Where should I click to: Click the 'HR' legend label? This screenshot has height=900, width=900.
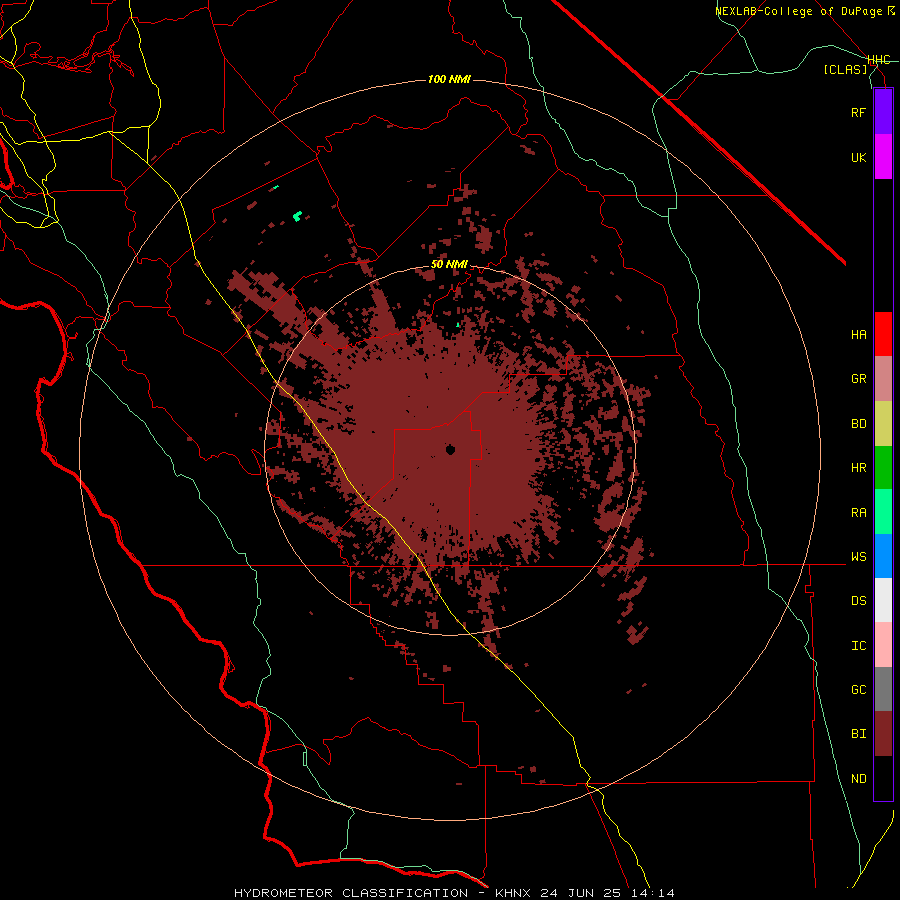[858, 468]
